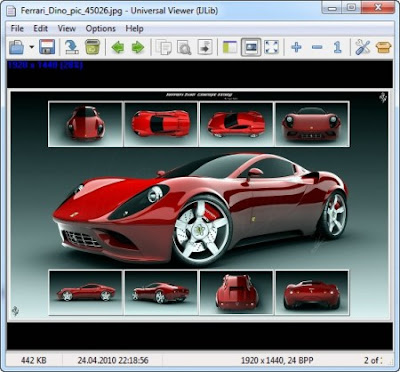400x372 pixels.
Task: Open the File menu
Action: pos(17,29)
